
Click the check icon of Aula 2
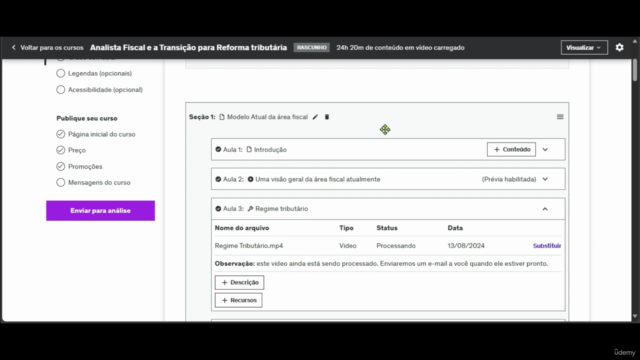click(218, 179)
